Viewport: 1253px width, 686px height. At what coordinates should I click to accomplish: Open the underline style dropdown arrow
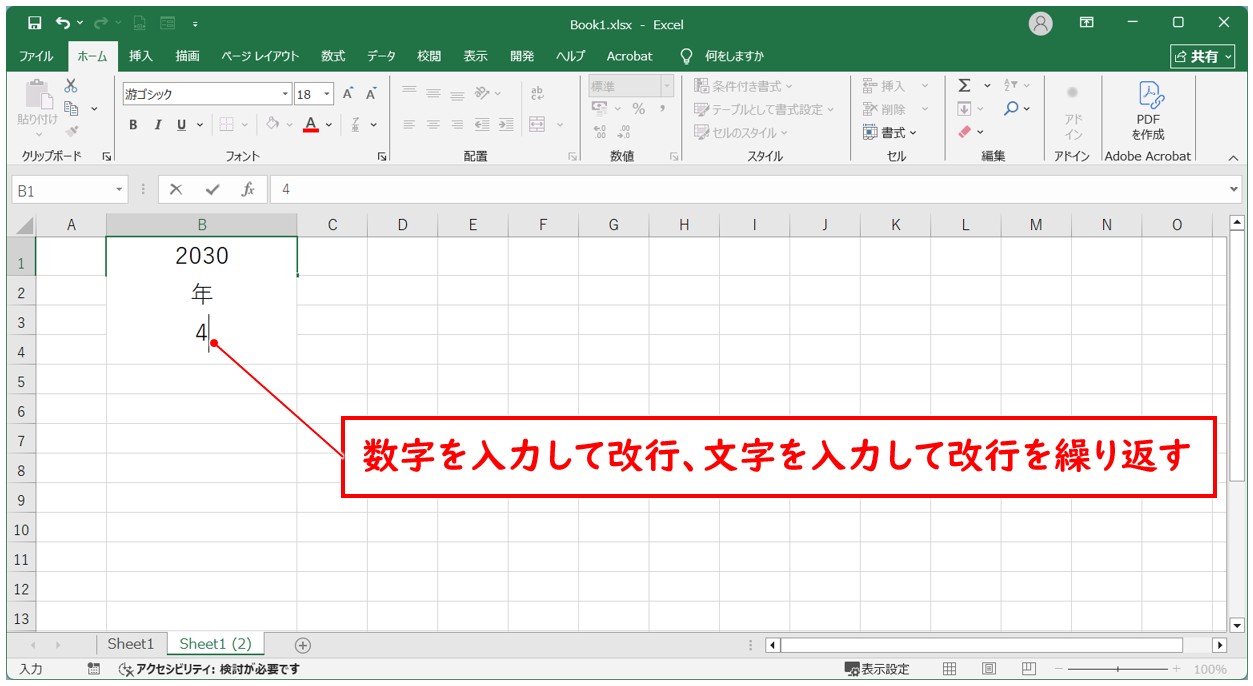pos(200,125)
